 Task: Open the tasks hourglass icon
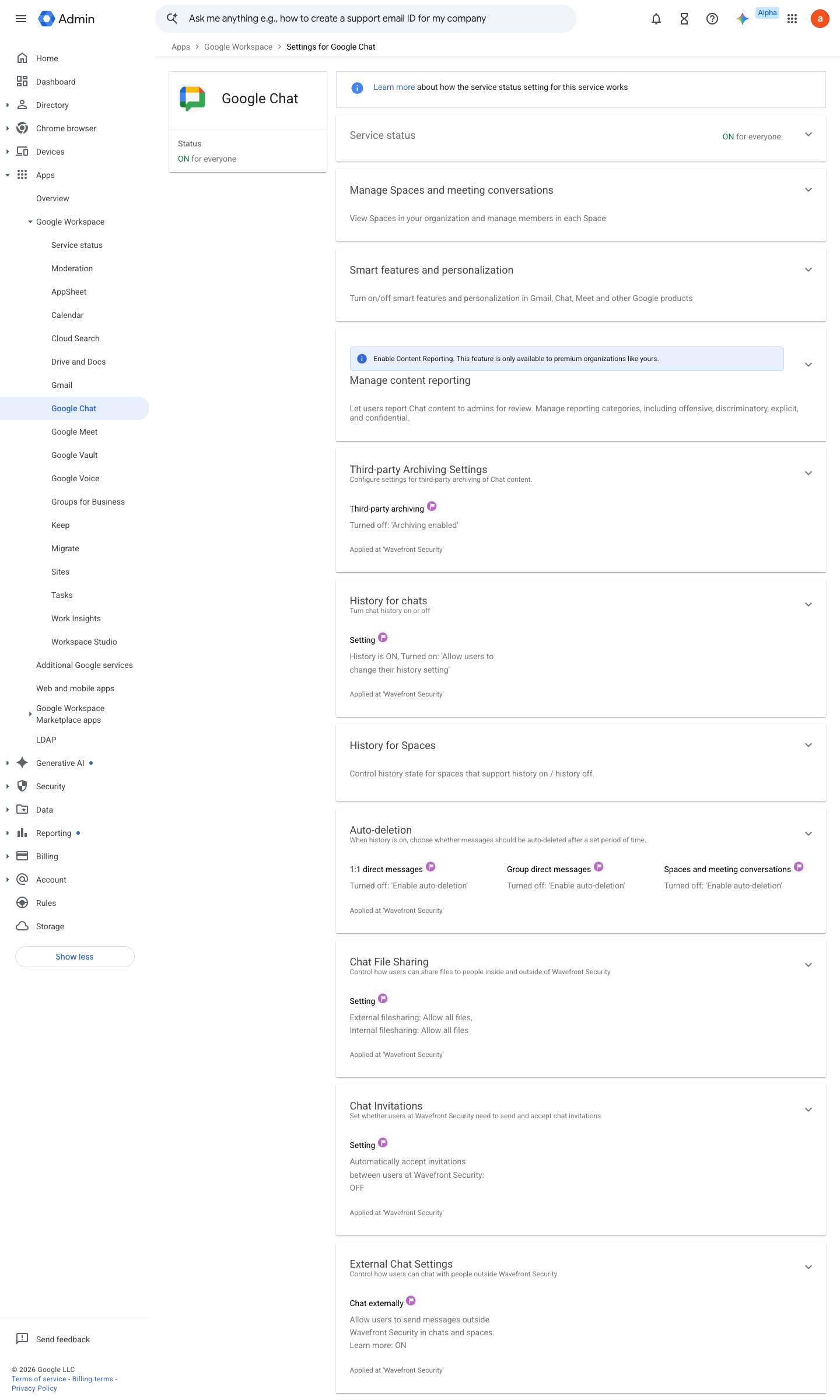tap(684, 19)
